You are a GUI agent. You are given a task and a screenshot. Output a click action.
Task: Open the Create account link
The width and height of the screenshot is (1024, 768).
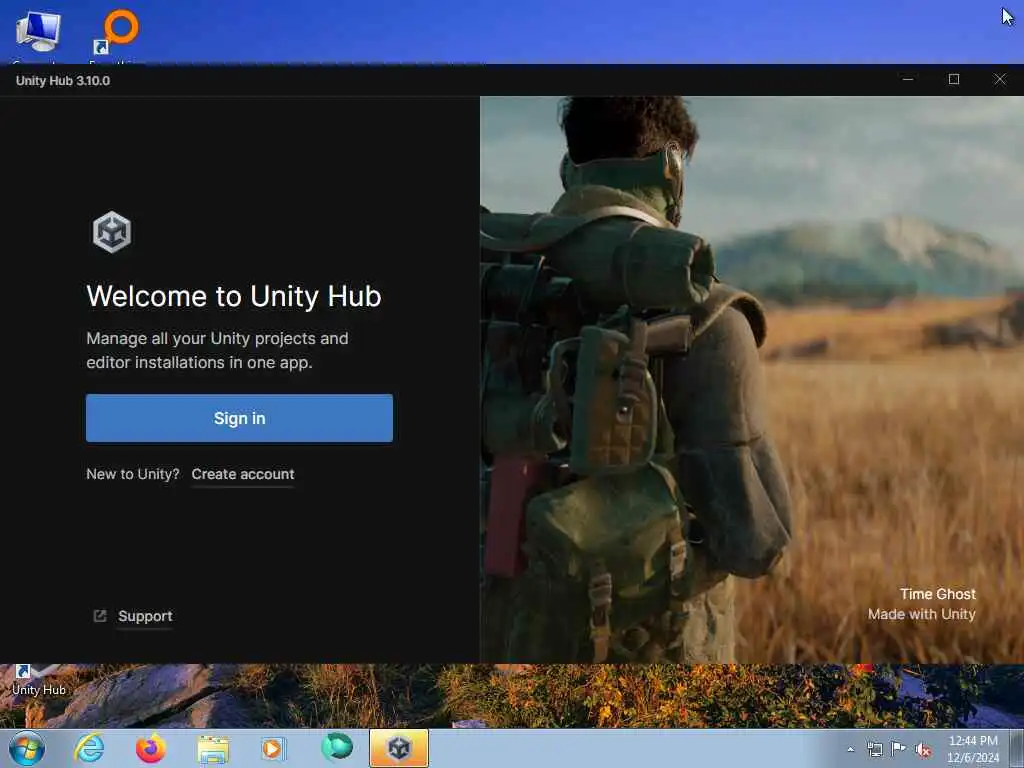[x=242, y=474]
